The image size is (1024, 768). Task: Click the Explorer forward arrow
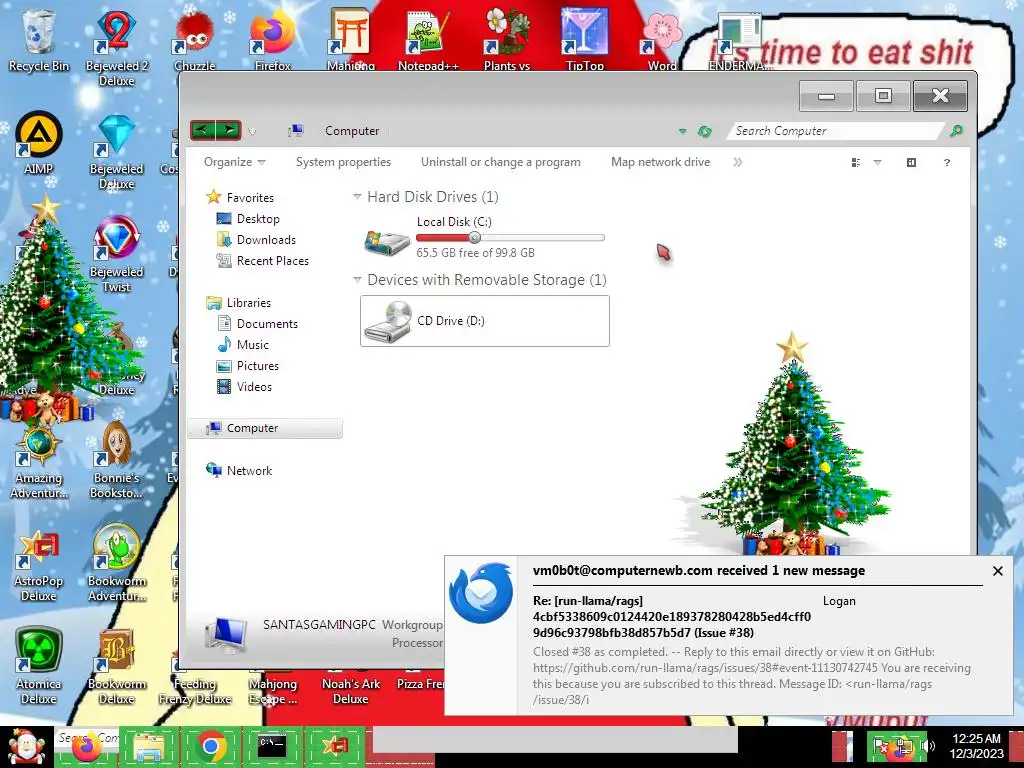229,131
